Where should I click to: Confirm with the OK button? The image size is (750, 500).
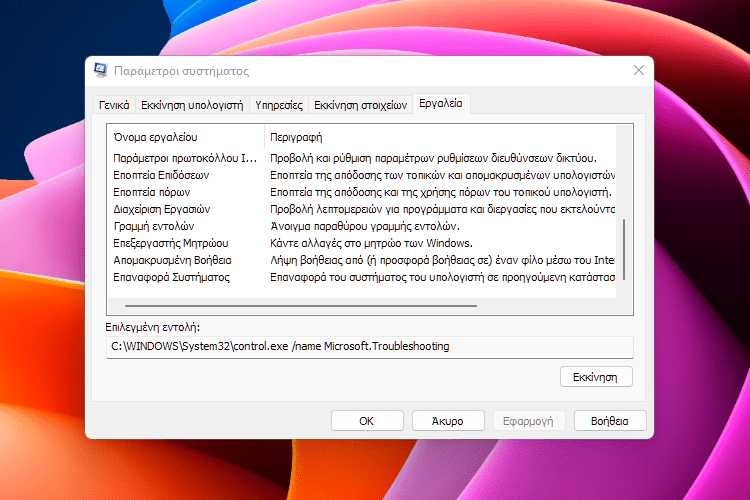click(367, 421)
